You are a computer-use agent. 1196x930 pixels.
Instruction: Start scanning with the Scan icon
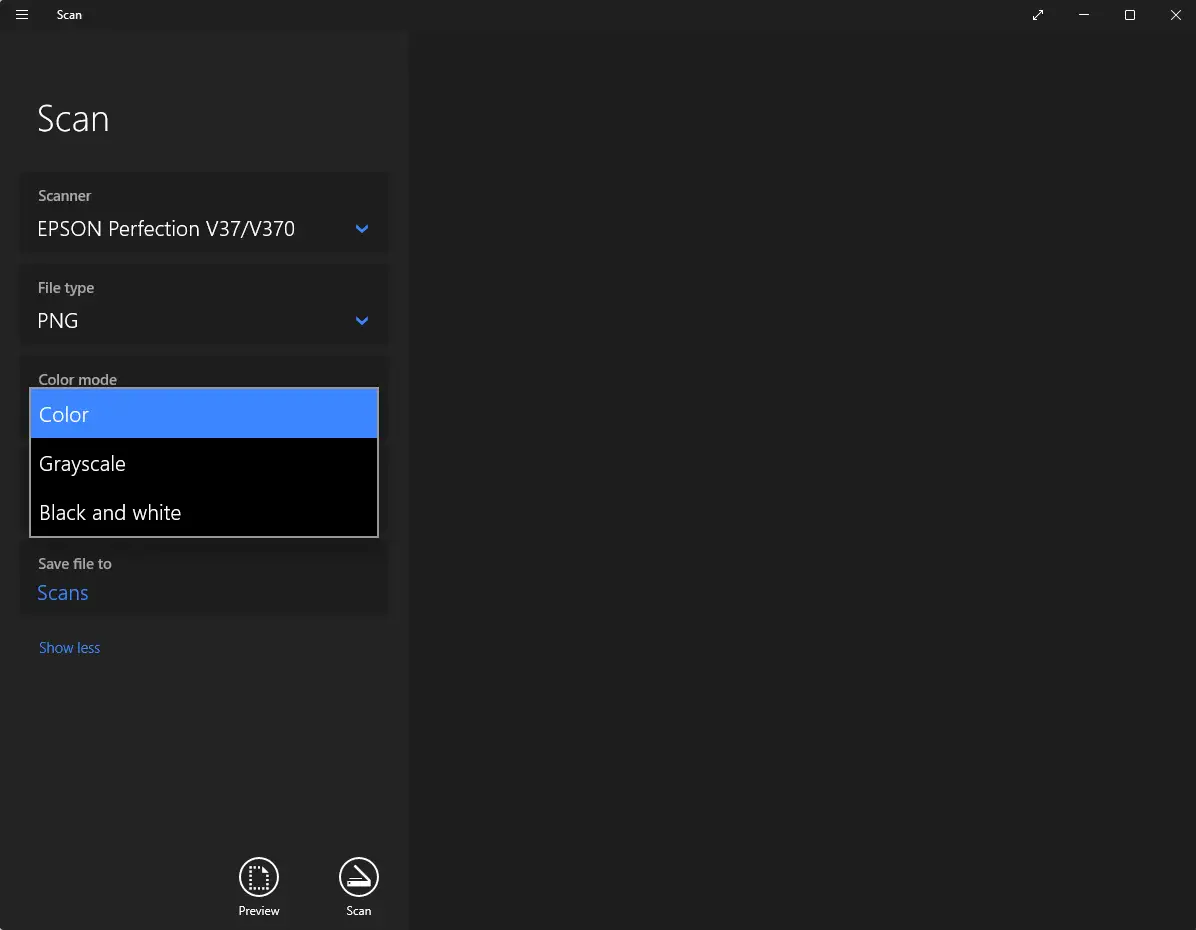click(359, 878)
